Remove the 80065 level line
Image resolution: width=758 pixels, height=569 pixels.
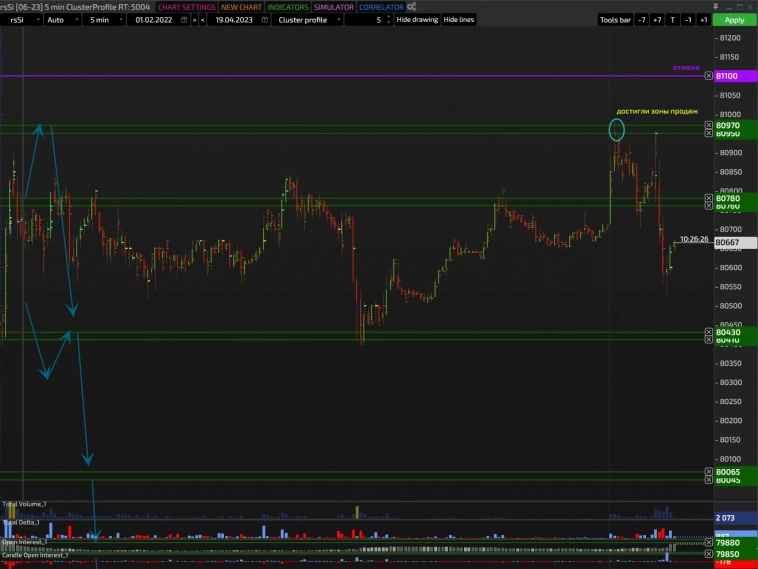(x=709, y=472)
